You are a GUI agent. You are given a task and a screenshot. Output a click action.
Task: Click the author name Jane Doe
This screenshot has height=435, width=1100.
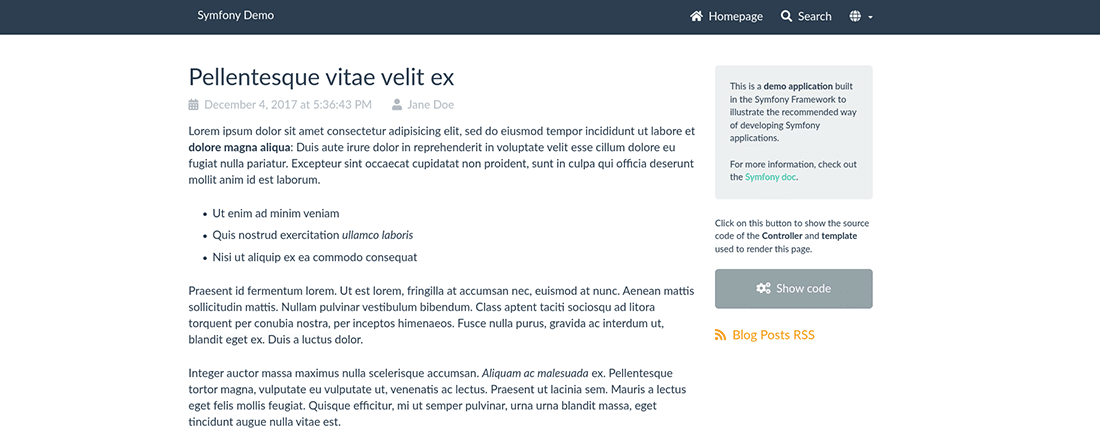[x=430, y=104]
